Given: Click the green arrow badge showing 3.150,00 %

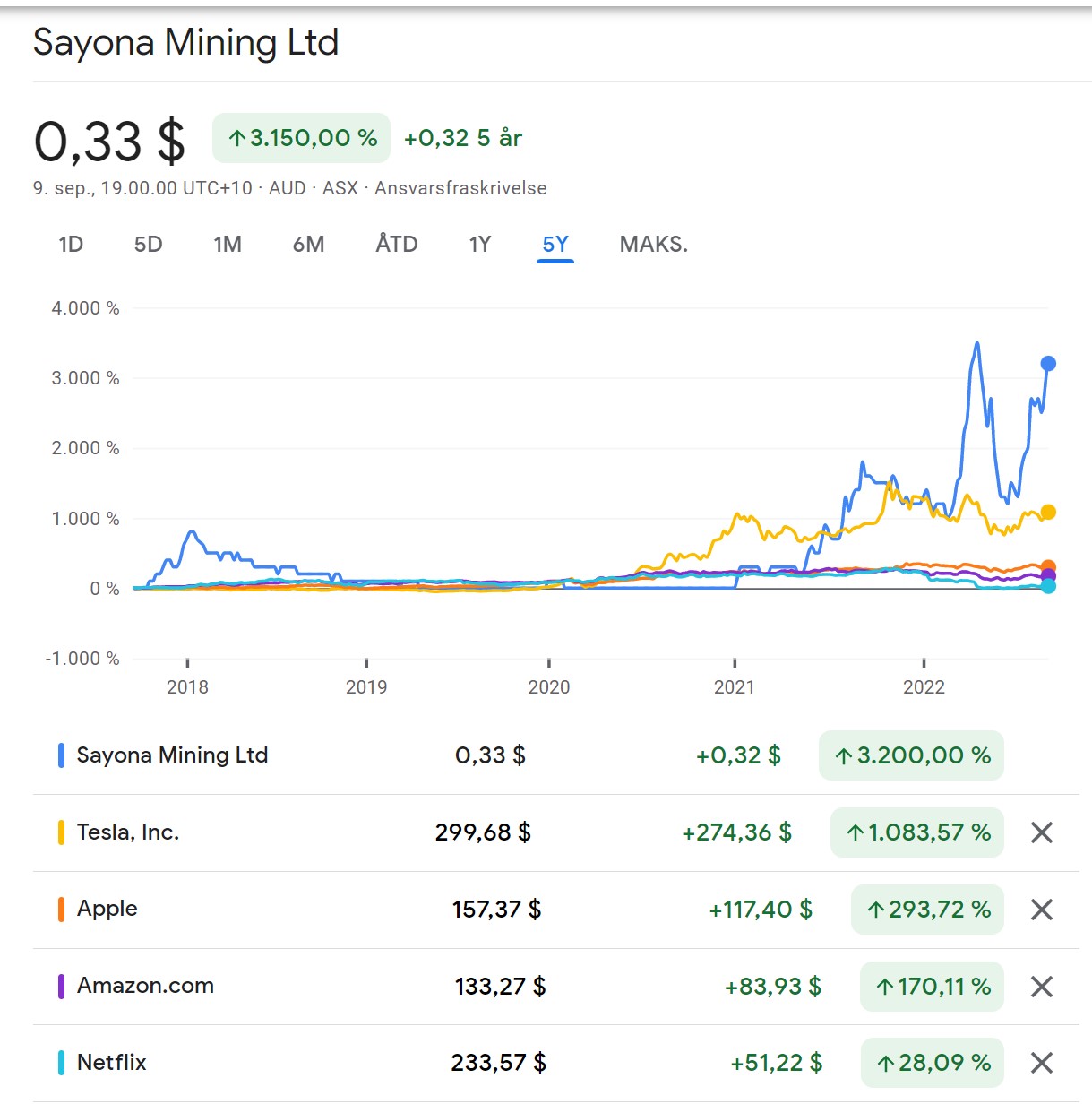Looking at the screenshot, I should tap(300, 137).
